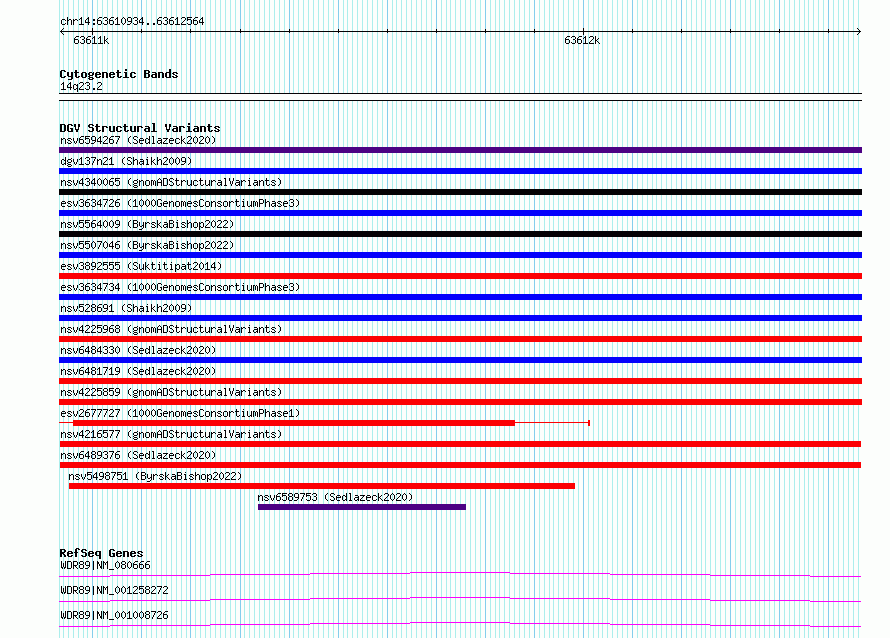The height and width of the screenshot is (638, 890).
Task: Click the chr14:63610934..63612564 coordinate text
Action: click(x=132, y=22)
